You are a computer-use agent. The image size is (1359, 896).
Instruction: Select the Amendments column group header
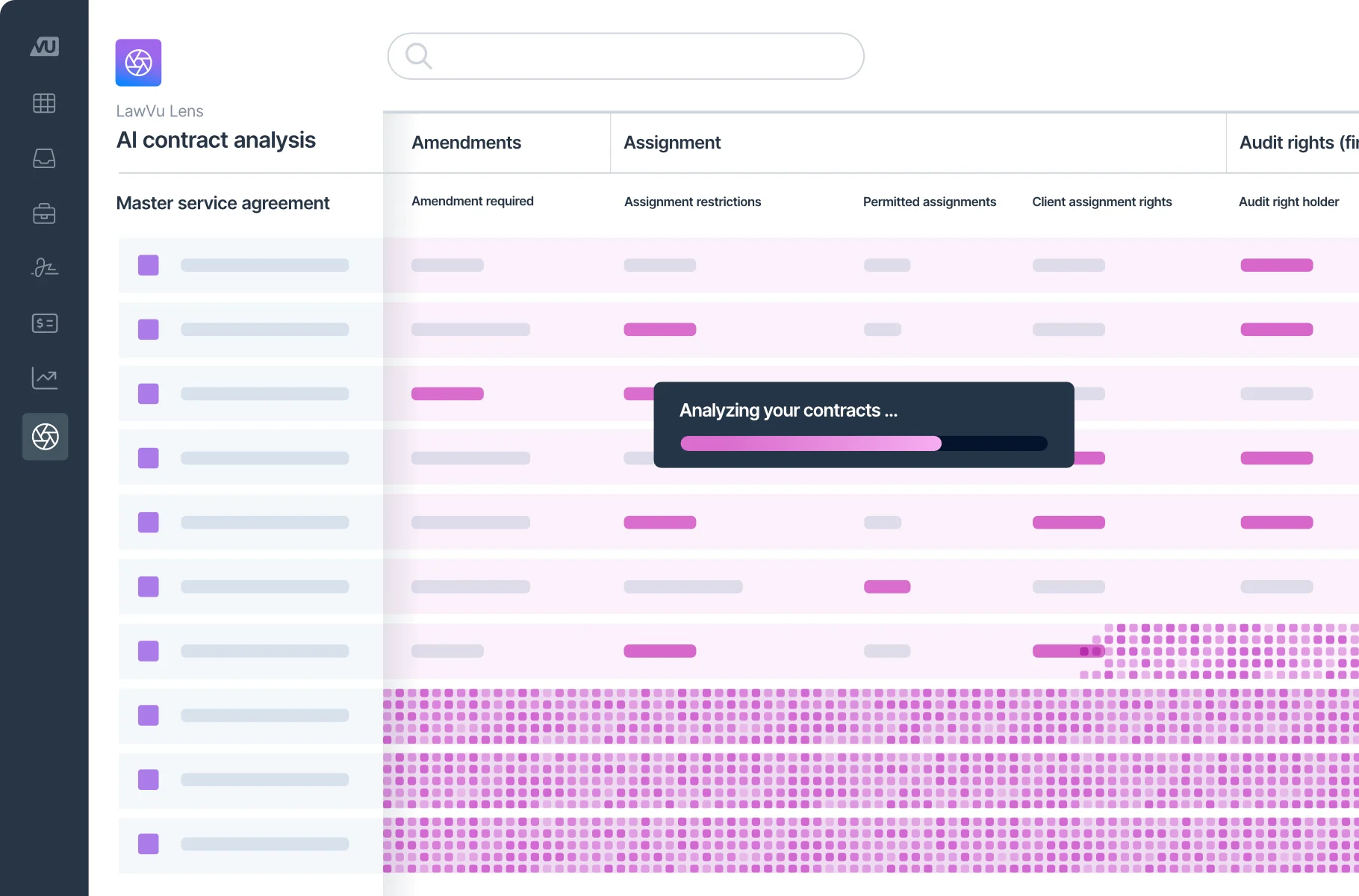click(466, 143)
